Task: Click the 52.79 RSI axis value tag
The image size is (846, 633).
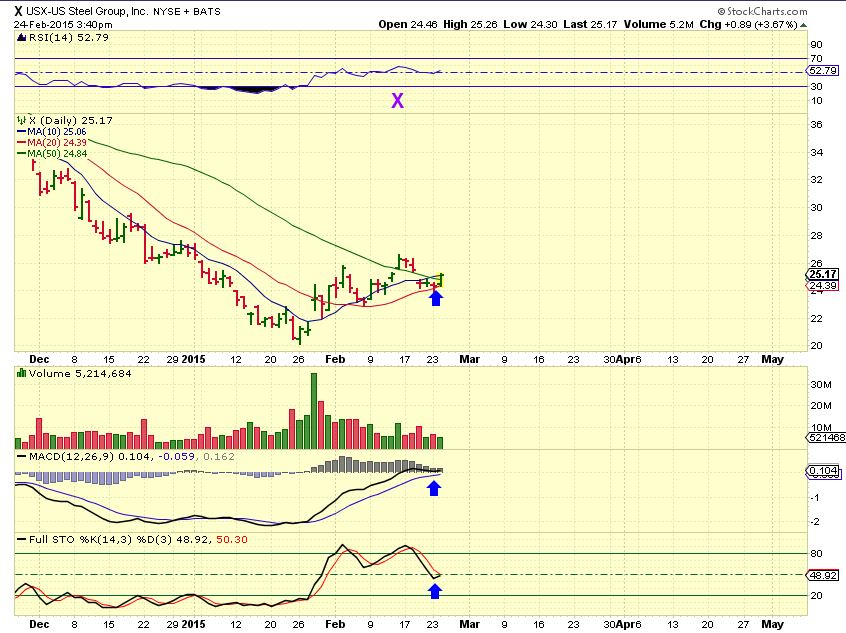Action: click(x=822, y=71)
